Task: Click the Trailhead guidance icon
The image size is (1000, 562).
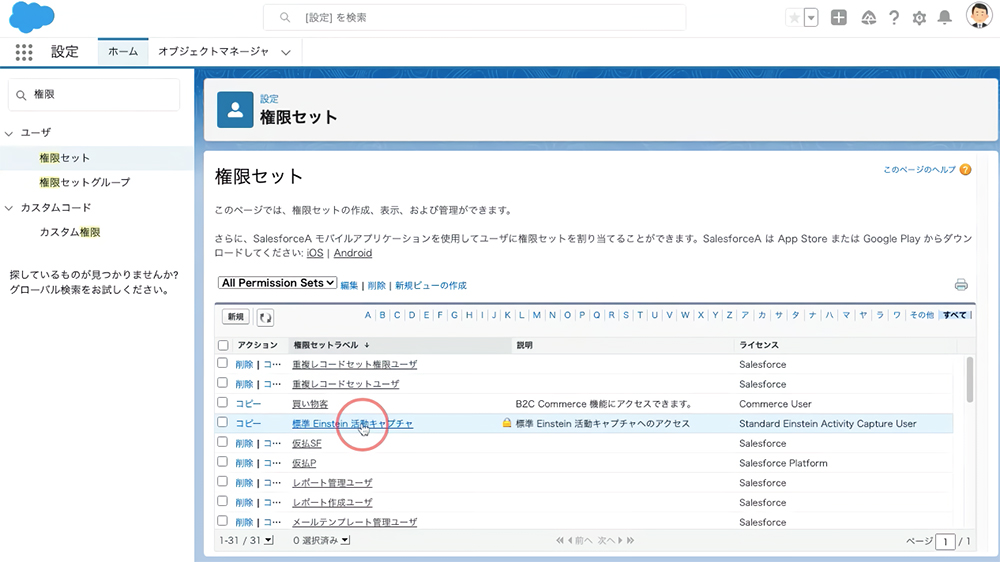Action: coord(868,18)
